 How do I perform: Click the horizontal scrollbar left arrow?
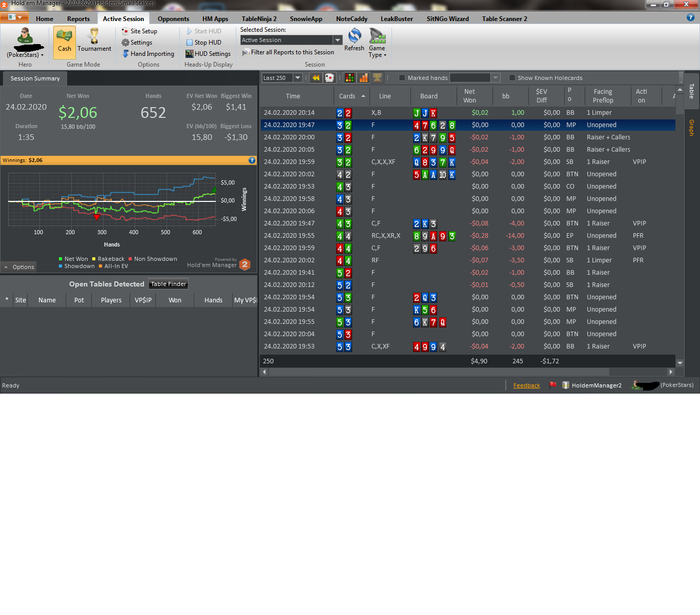264,372
